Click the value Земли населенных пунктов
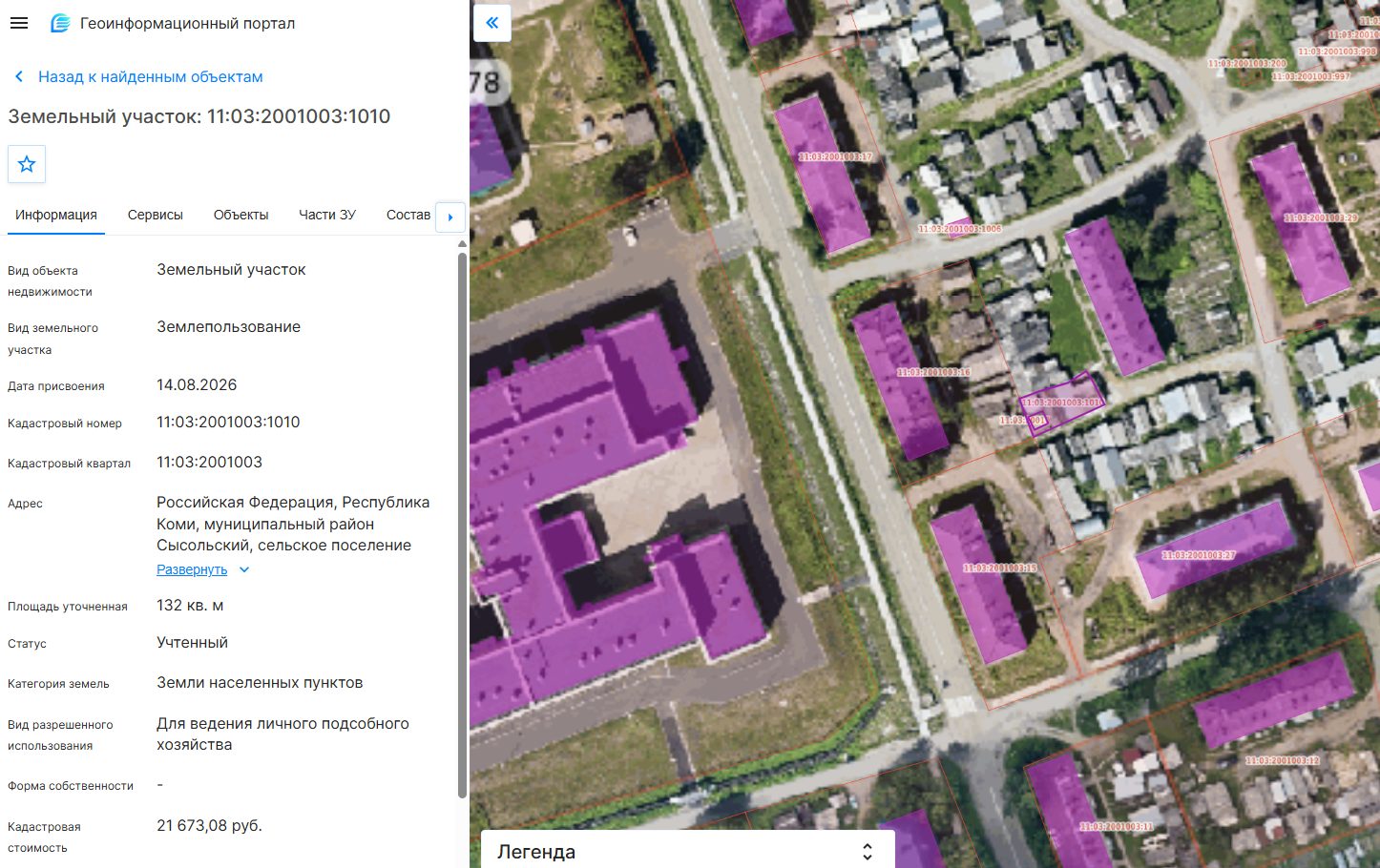The height and width of the screenshot is (868, 1380). pyautogui.click(x=260, y=682)
